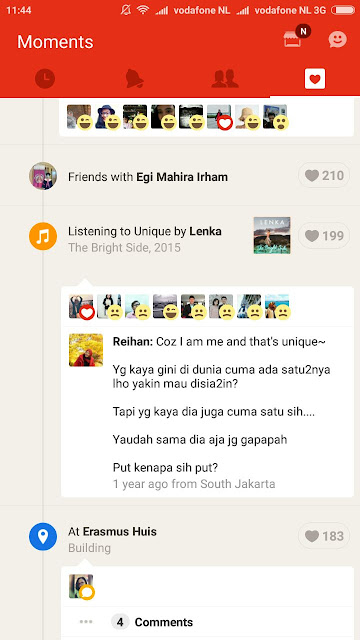The image size is (360, 640).
Task: Open the 4 Comments section
Action: point(152,622)
